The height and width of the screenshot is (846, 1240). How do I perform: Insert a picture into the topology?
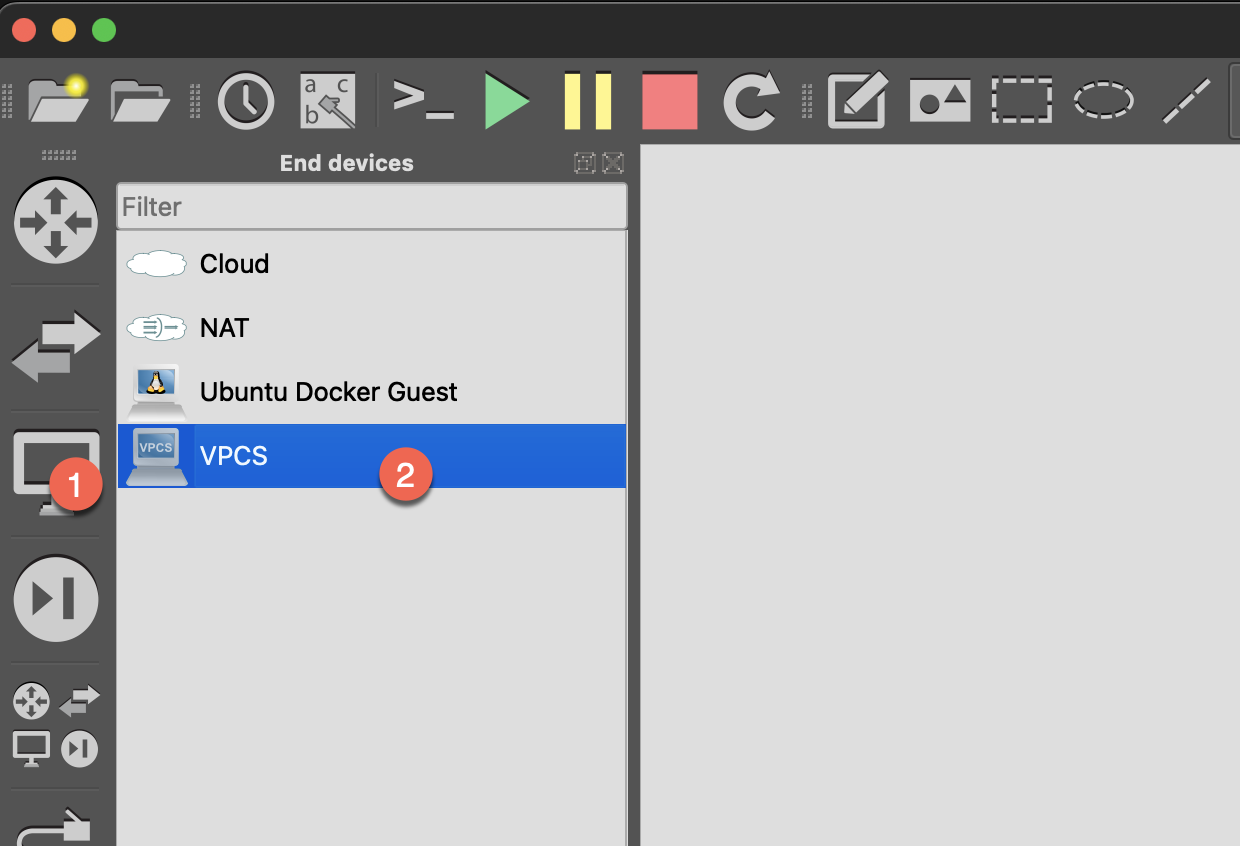[939, 100]
